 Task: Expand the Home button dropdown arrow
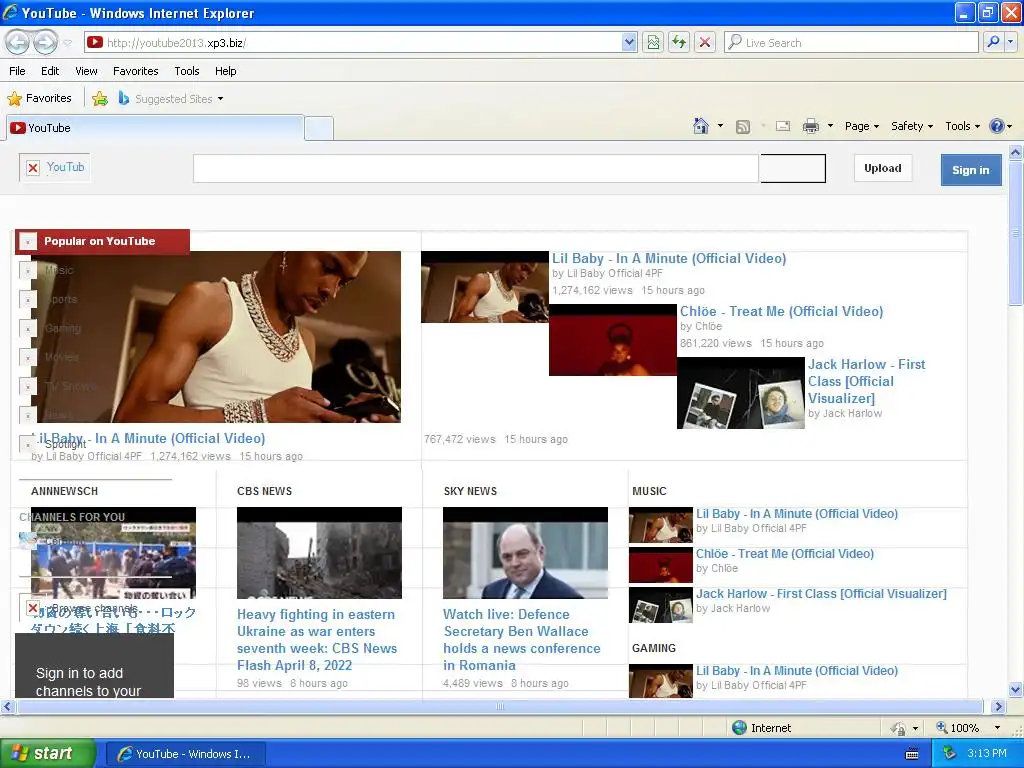pos(720,126)
